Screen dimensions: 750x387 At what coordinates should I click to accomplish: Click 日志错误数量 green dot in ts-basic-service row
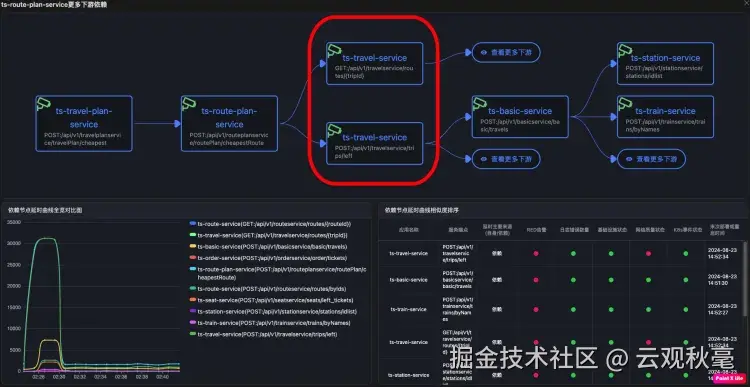[x=573, y=280]
